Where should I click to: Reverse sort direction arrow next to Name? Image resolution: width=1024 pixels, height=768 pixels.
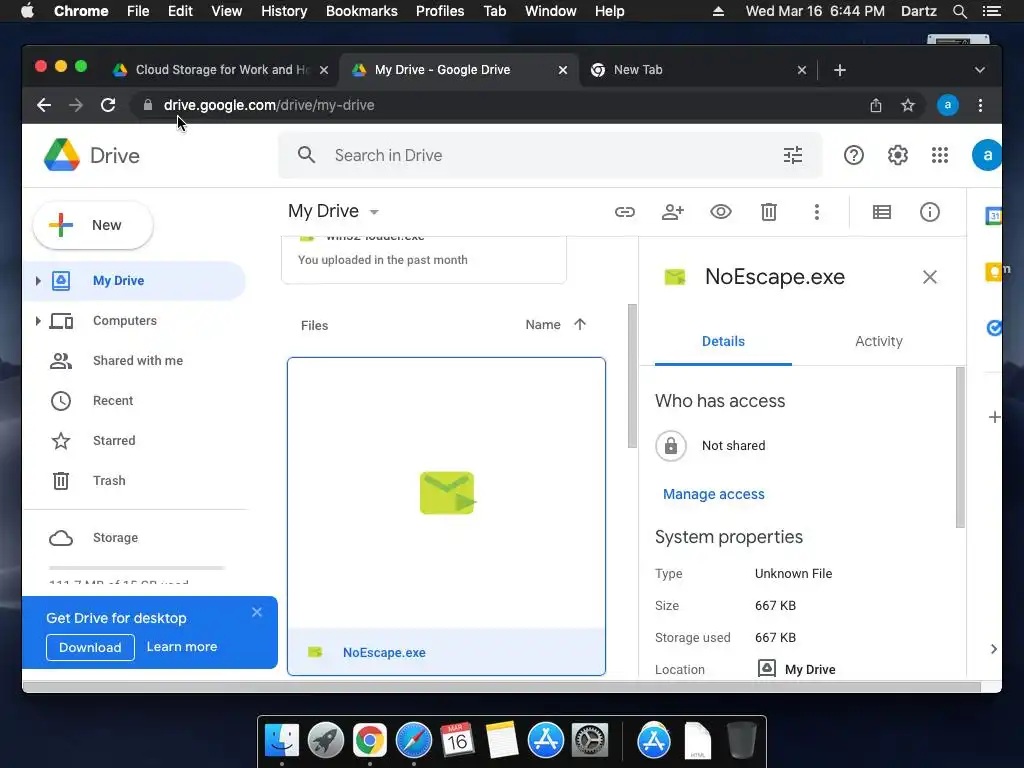(580, 325)
